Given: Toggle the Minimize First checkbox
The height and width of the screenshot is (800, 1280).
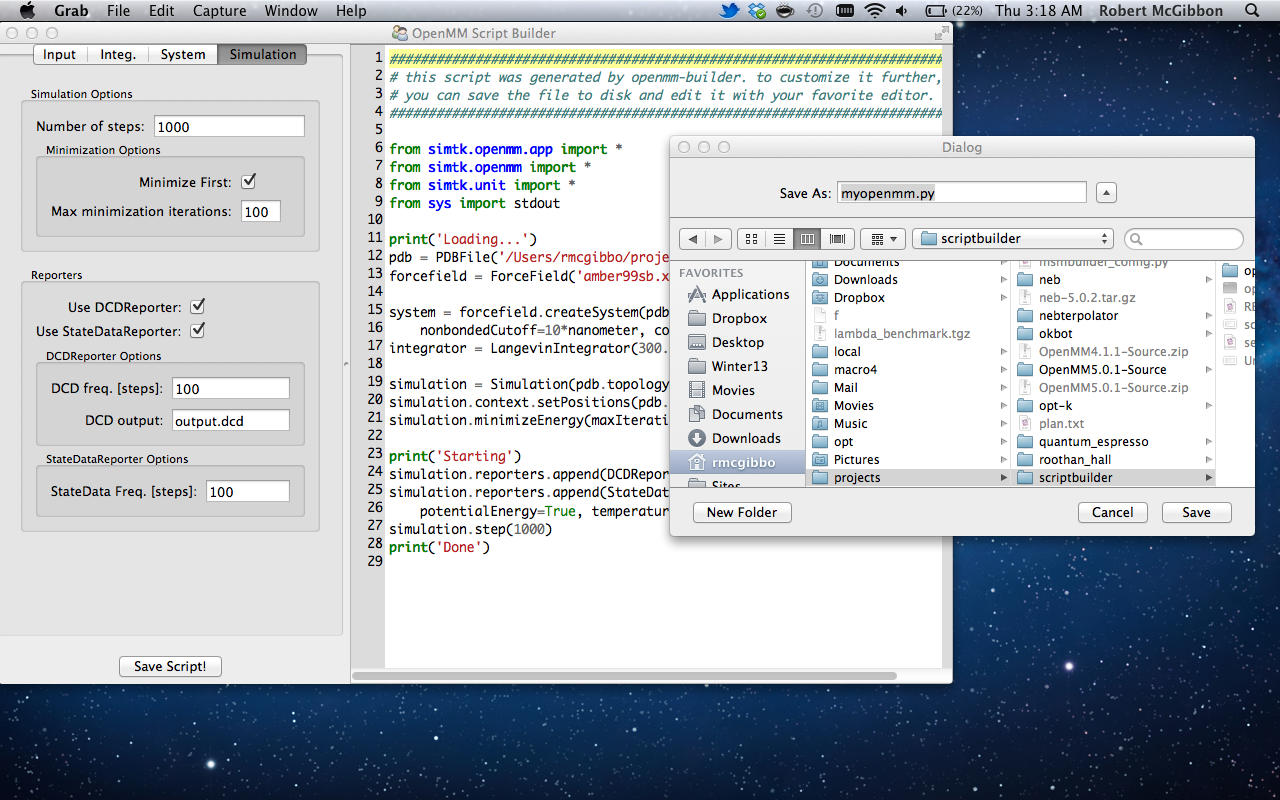Looking at the screenshot, I should click(249, 182).
